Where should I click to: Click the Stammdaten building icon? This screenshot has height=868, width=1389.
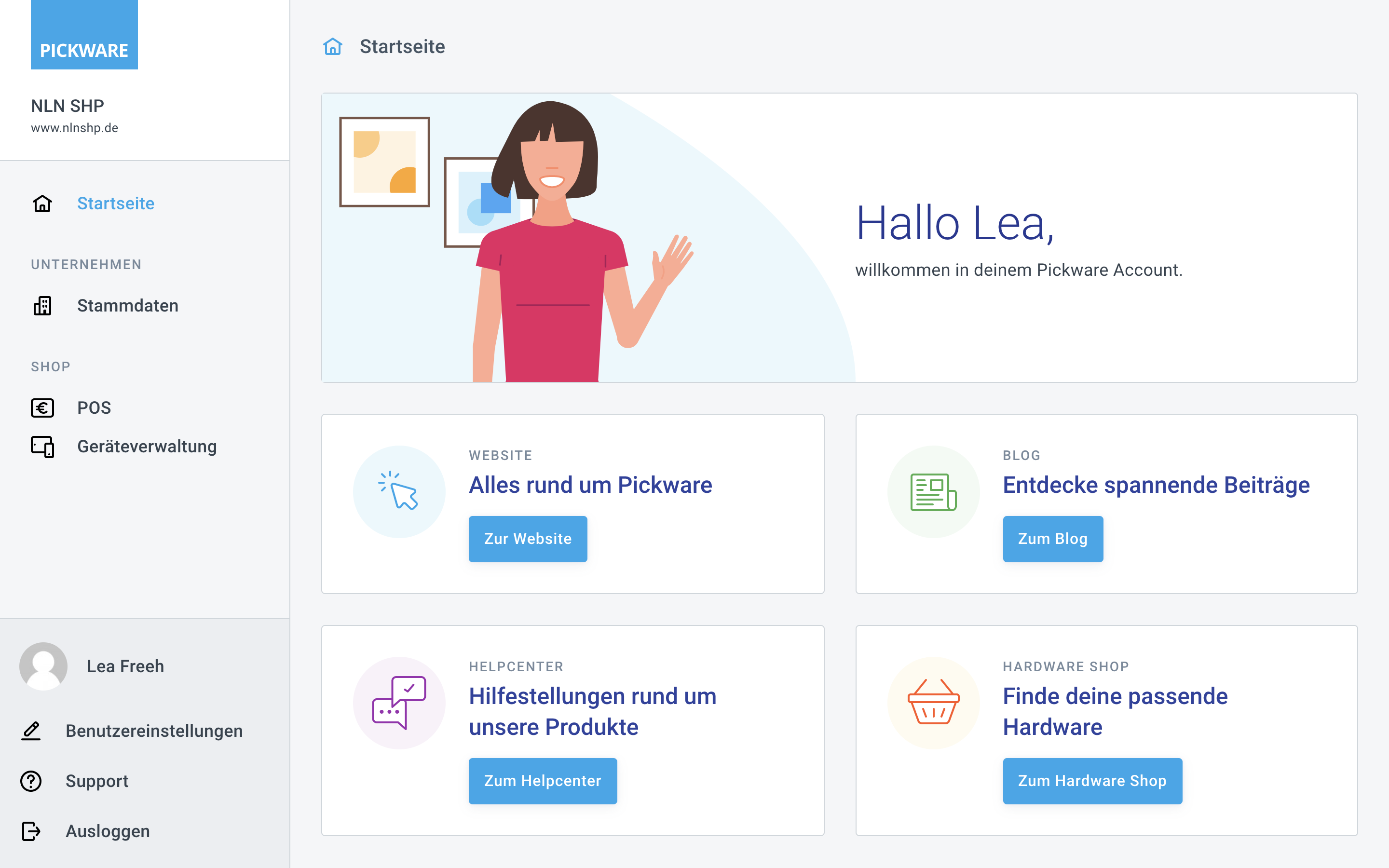coord(42,305)
